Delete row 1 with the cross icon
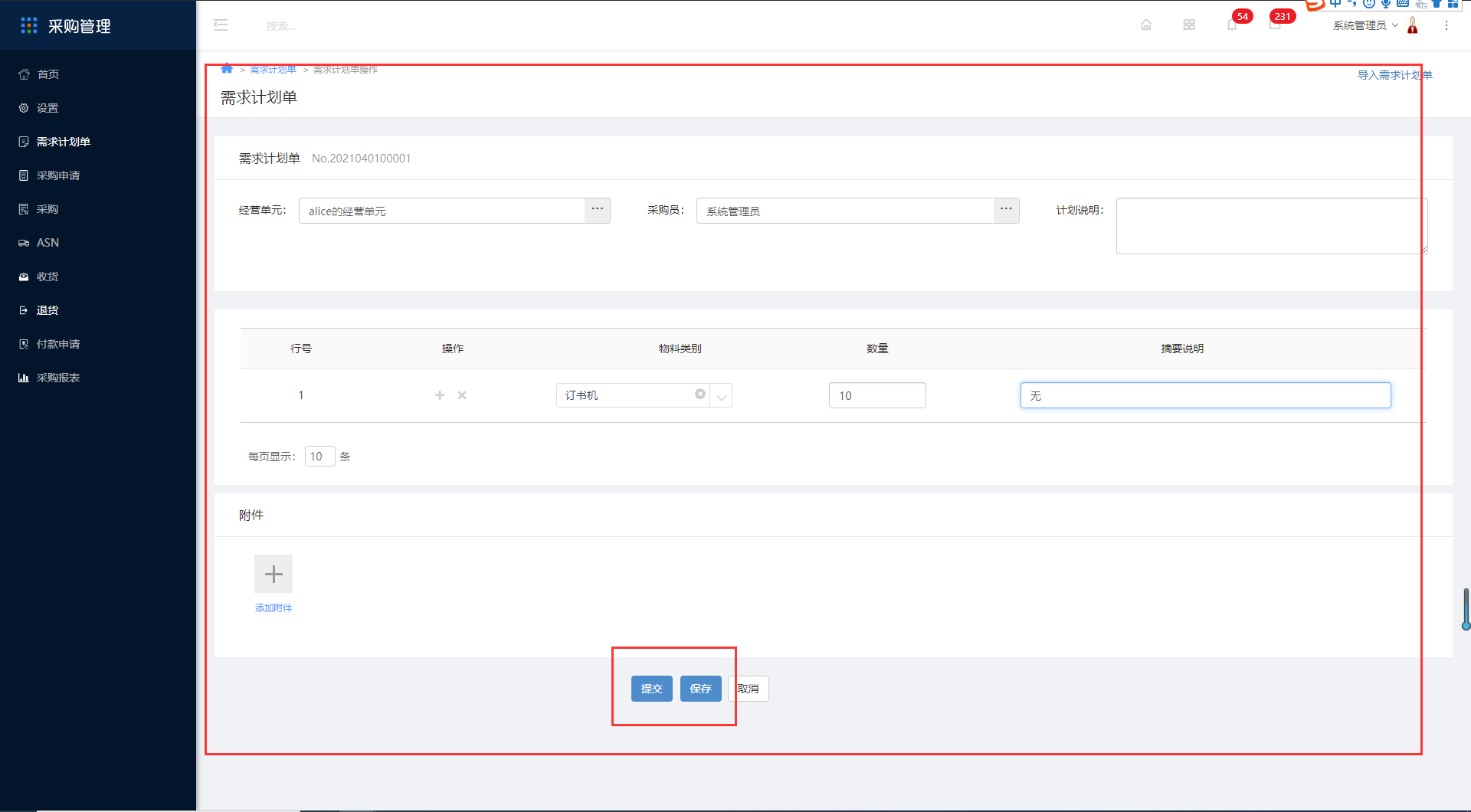Viewport: 1471px width, 812px height. (x=462, y=395)
